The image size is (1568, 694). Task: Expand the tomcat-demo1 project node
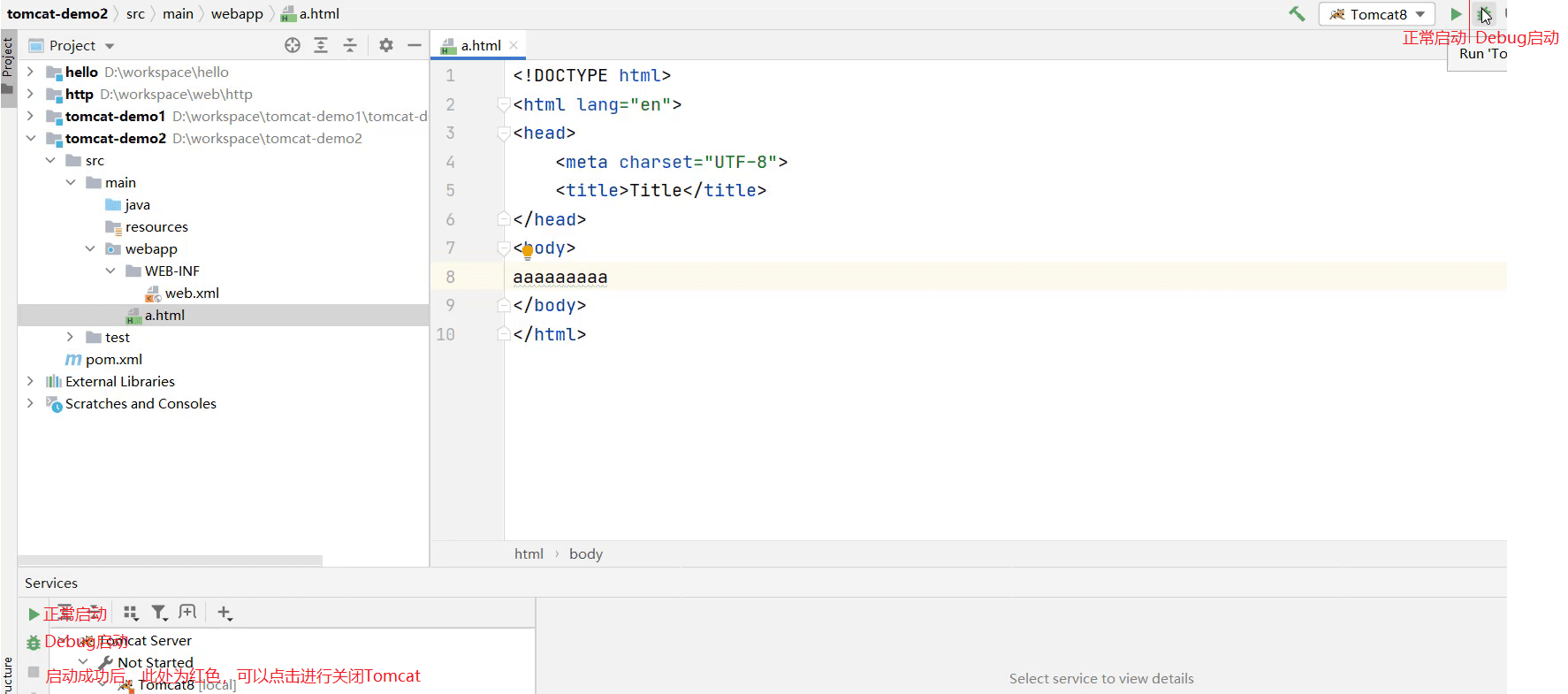[x=31, y=116]
